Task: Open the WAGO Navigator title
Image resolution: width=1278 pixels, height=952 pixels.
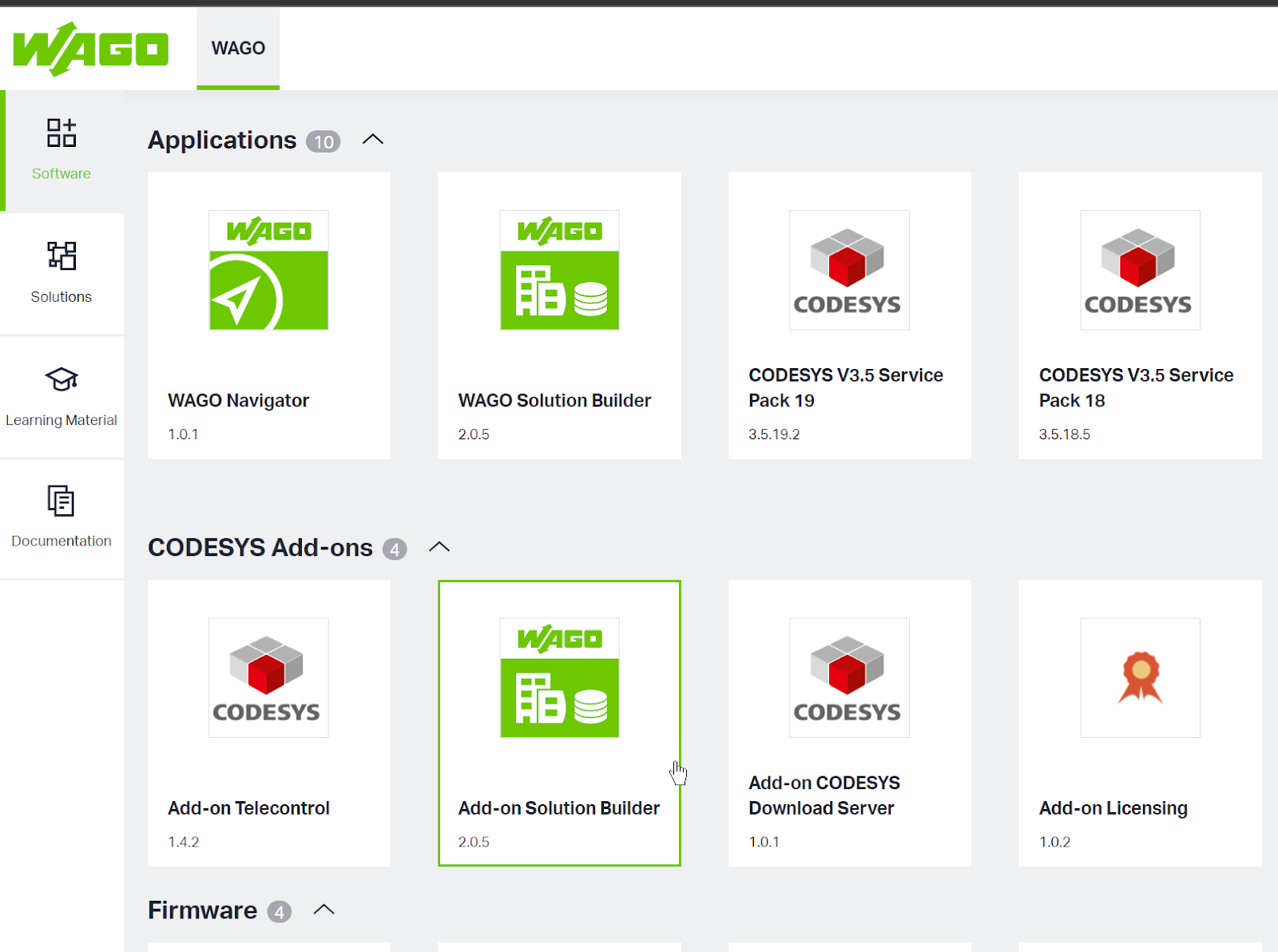Action: click(238, 401)
